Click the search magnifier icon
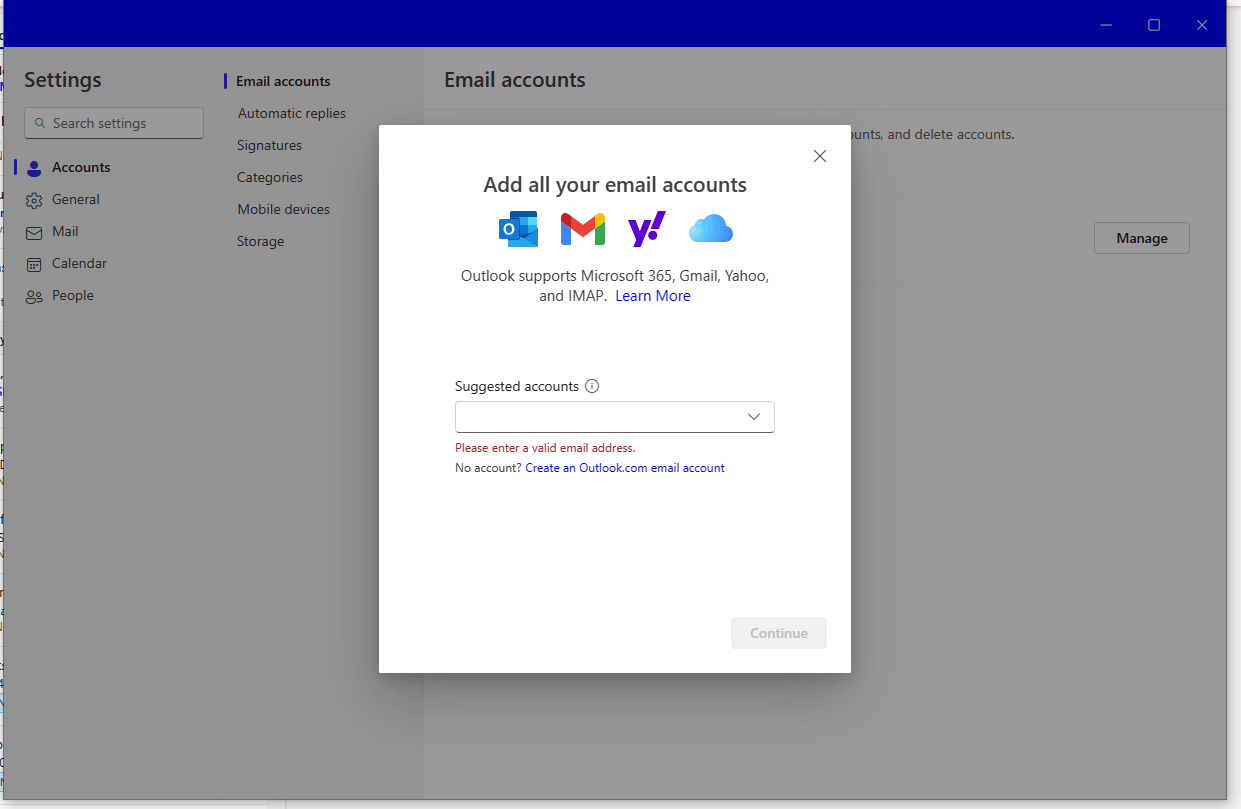 click(40, 123)
